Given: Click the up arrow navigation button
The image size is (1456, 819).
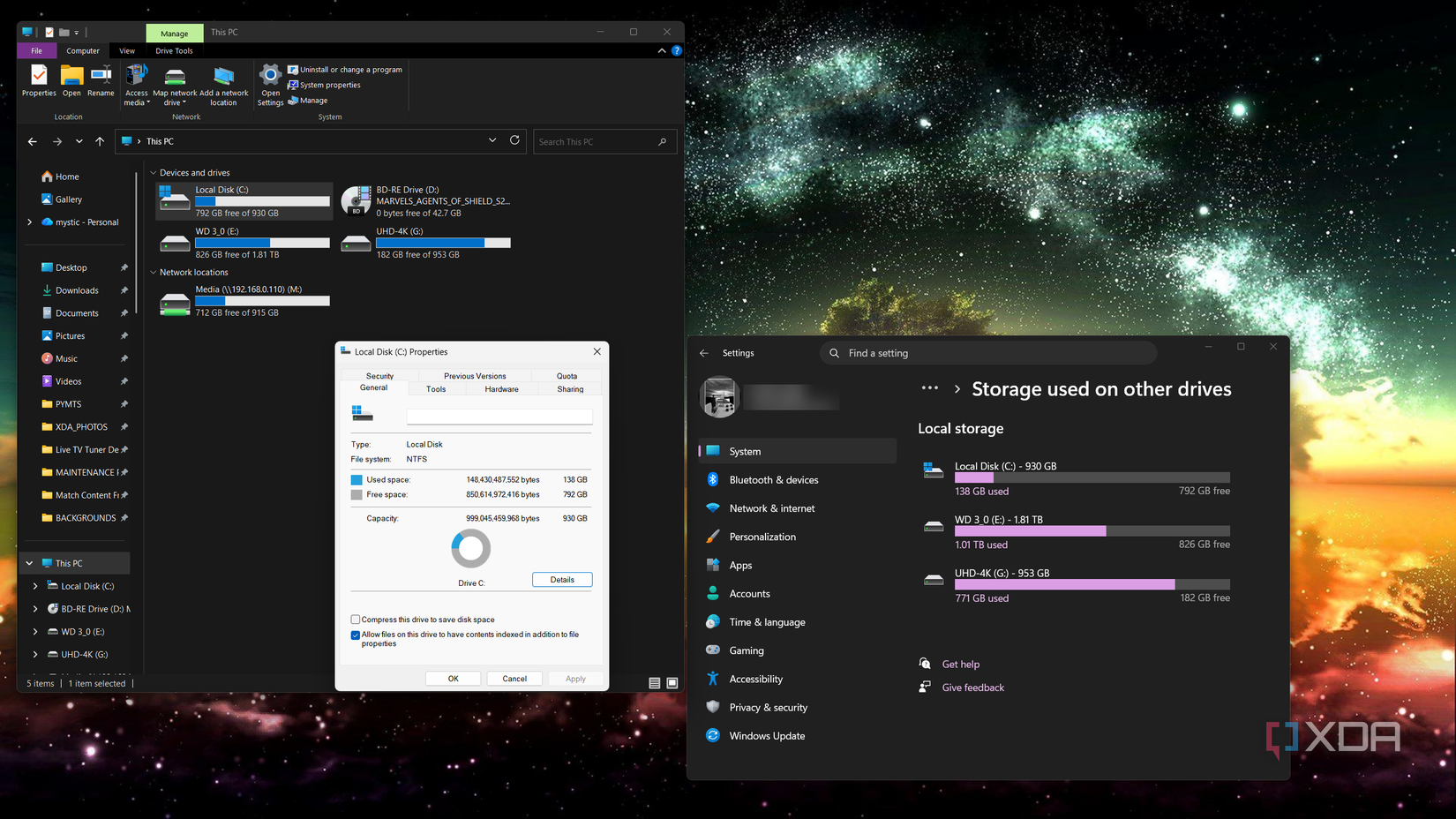Looking at the screenshot, I should (100, 141).
